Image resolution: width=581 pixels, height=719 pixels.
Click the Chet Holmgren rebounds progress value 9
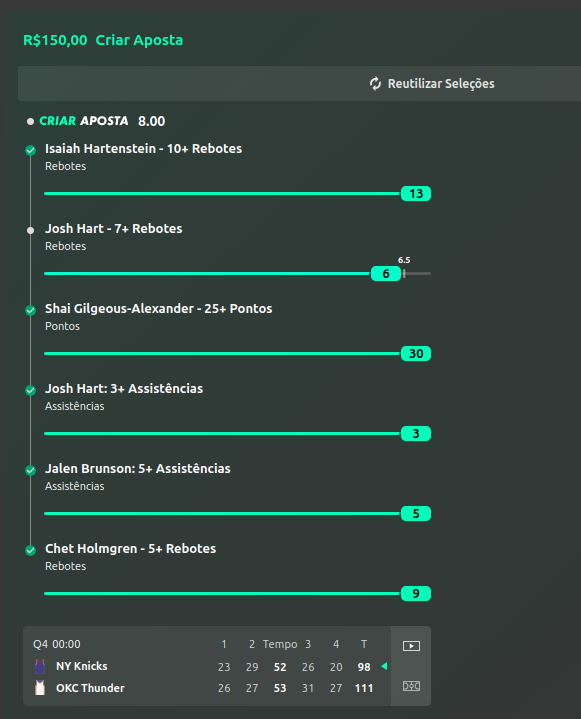click(416, 593)
